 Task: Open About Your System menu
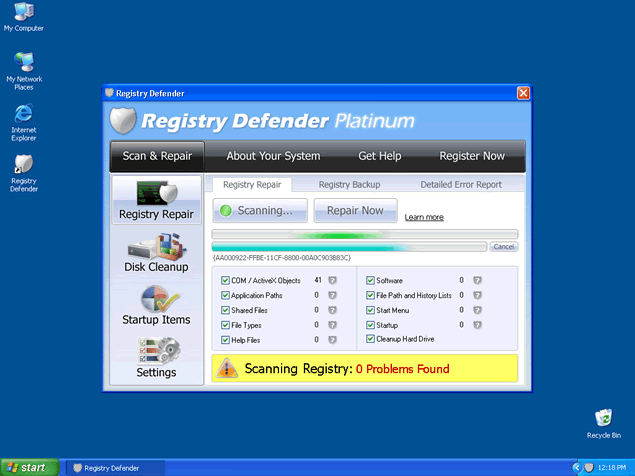click(273, 156)
